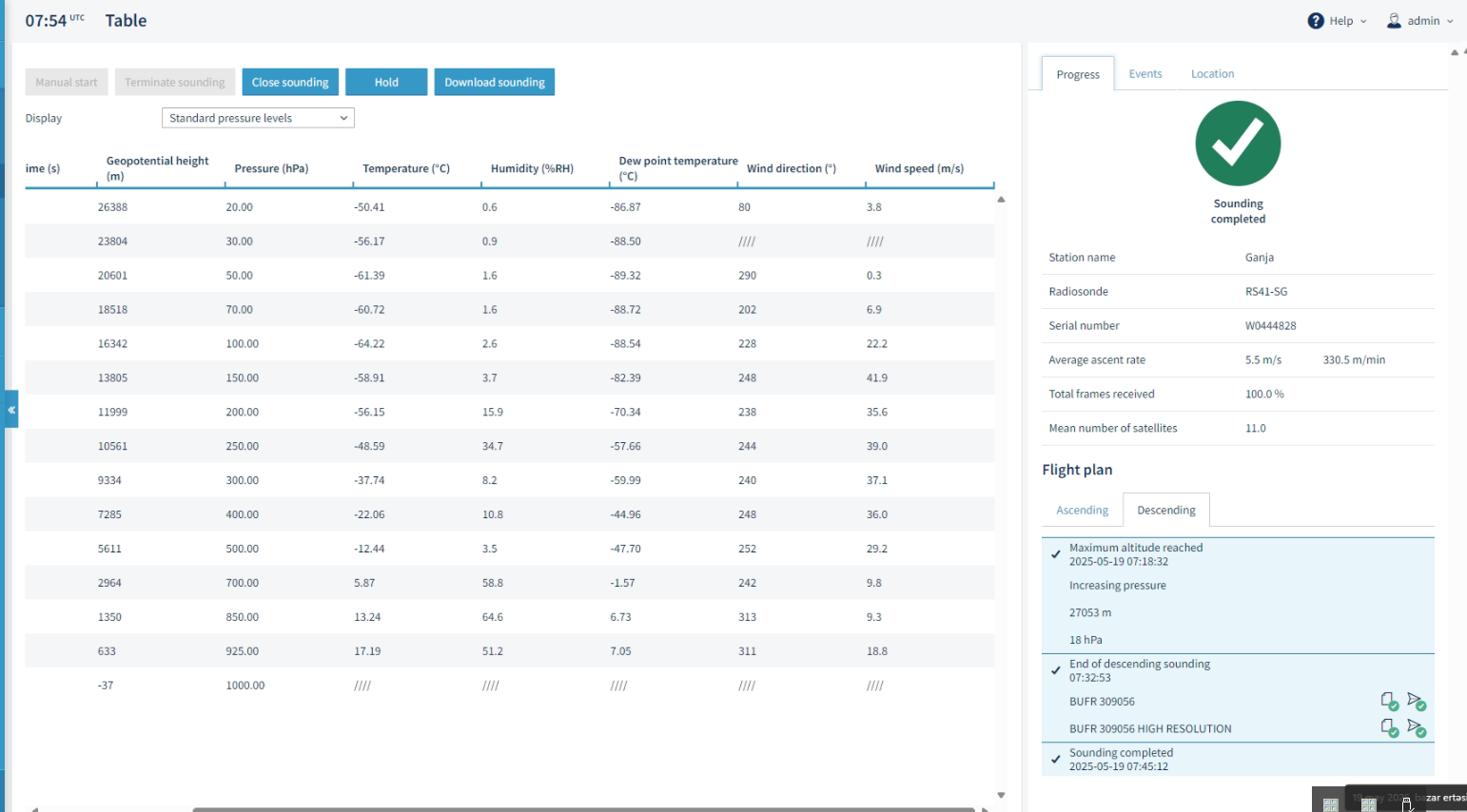Click the Download sounding button
This screenshot has width=1467, height=812.
click(x=495, y=83)
